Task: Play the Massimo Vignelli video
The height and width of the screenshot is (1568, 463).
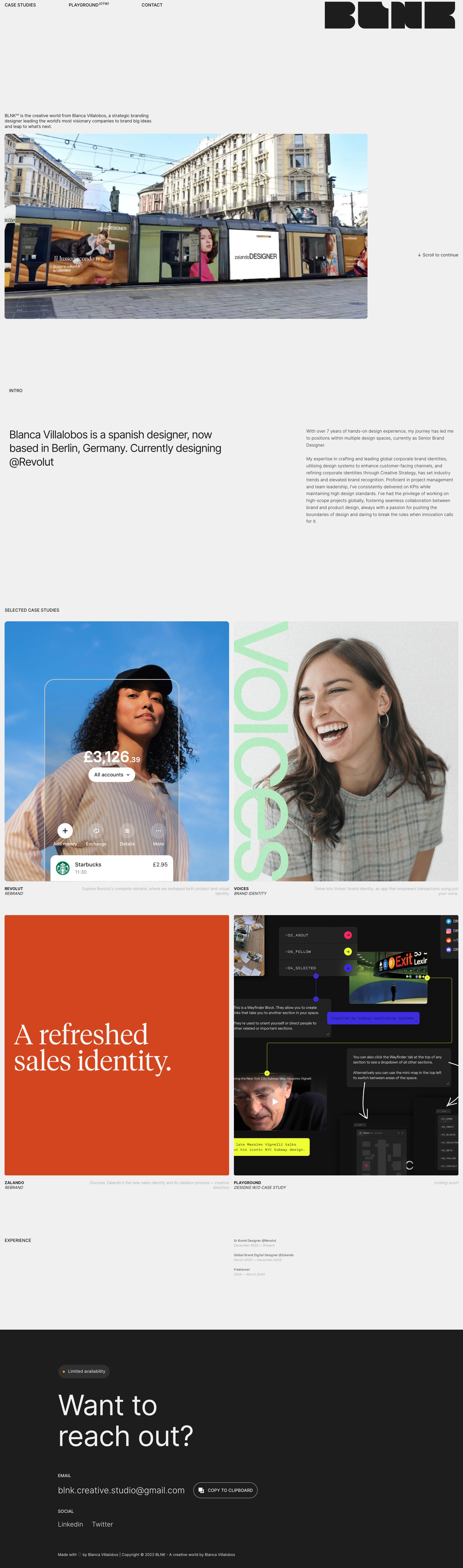Action: click(275, 1101)
